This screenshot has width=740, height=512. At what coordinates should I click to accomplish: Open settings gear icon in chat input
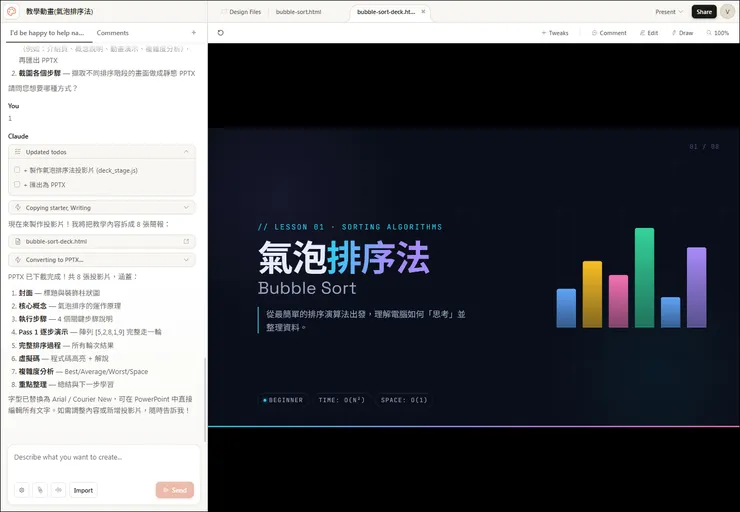[22, 490]
